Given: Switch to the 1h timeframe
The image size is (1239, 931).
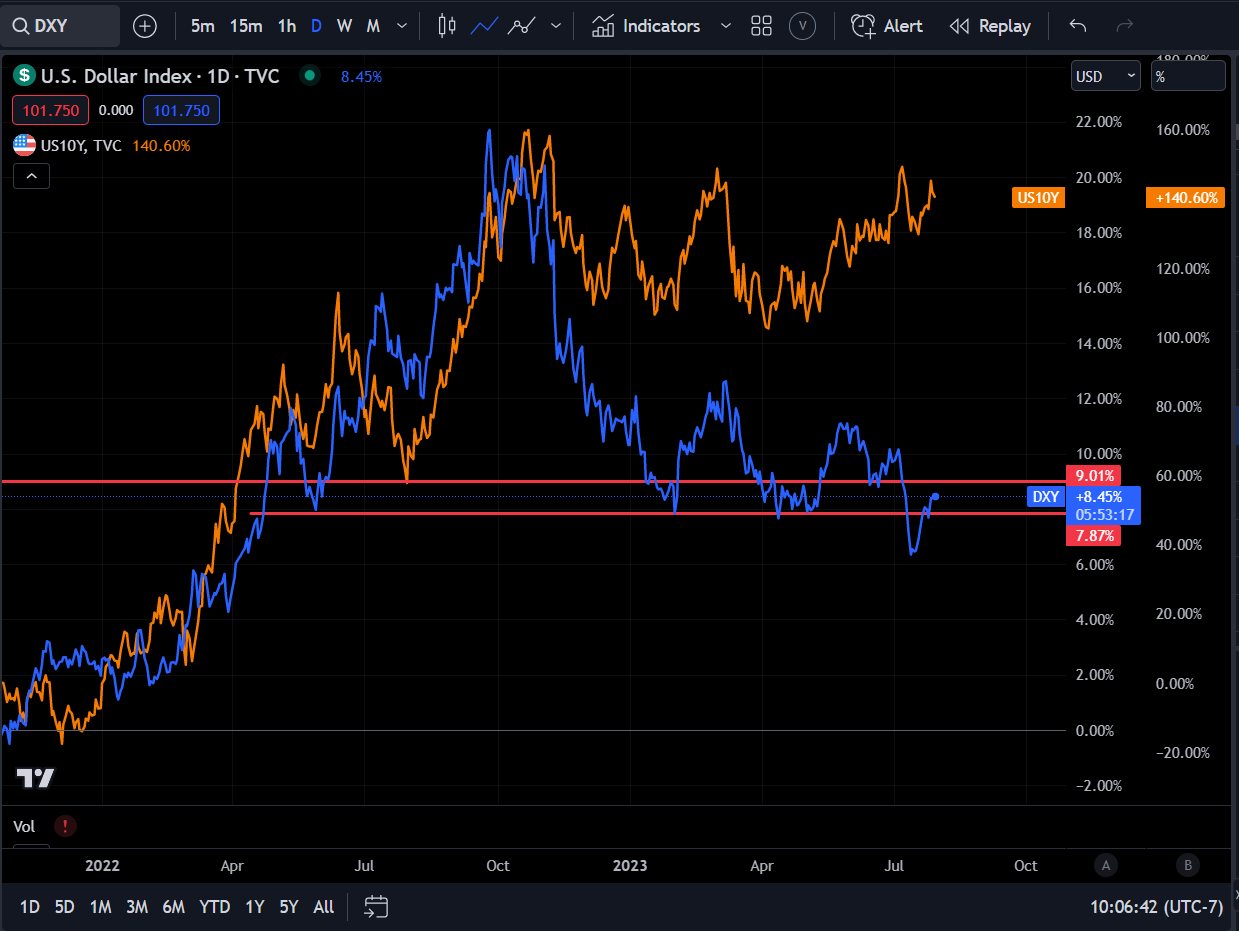Looking at the screenshot, I should (x=287, y=26).
